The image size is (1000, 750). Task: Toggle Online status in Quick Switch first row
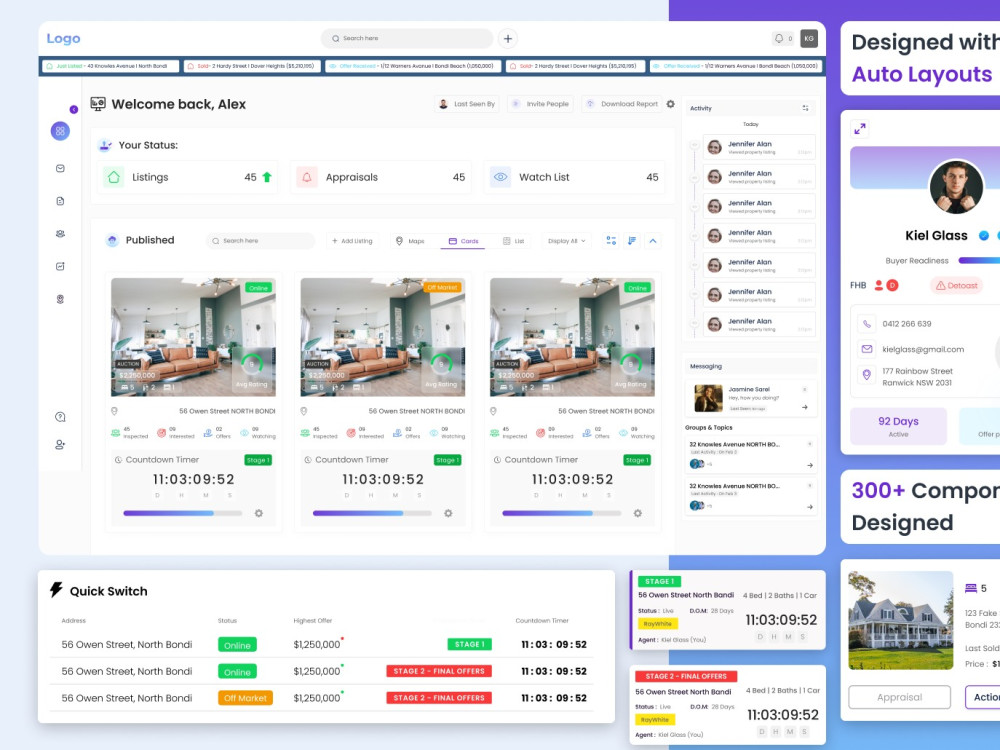pyautogui.click(x=237, y=645)
